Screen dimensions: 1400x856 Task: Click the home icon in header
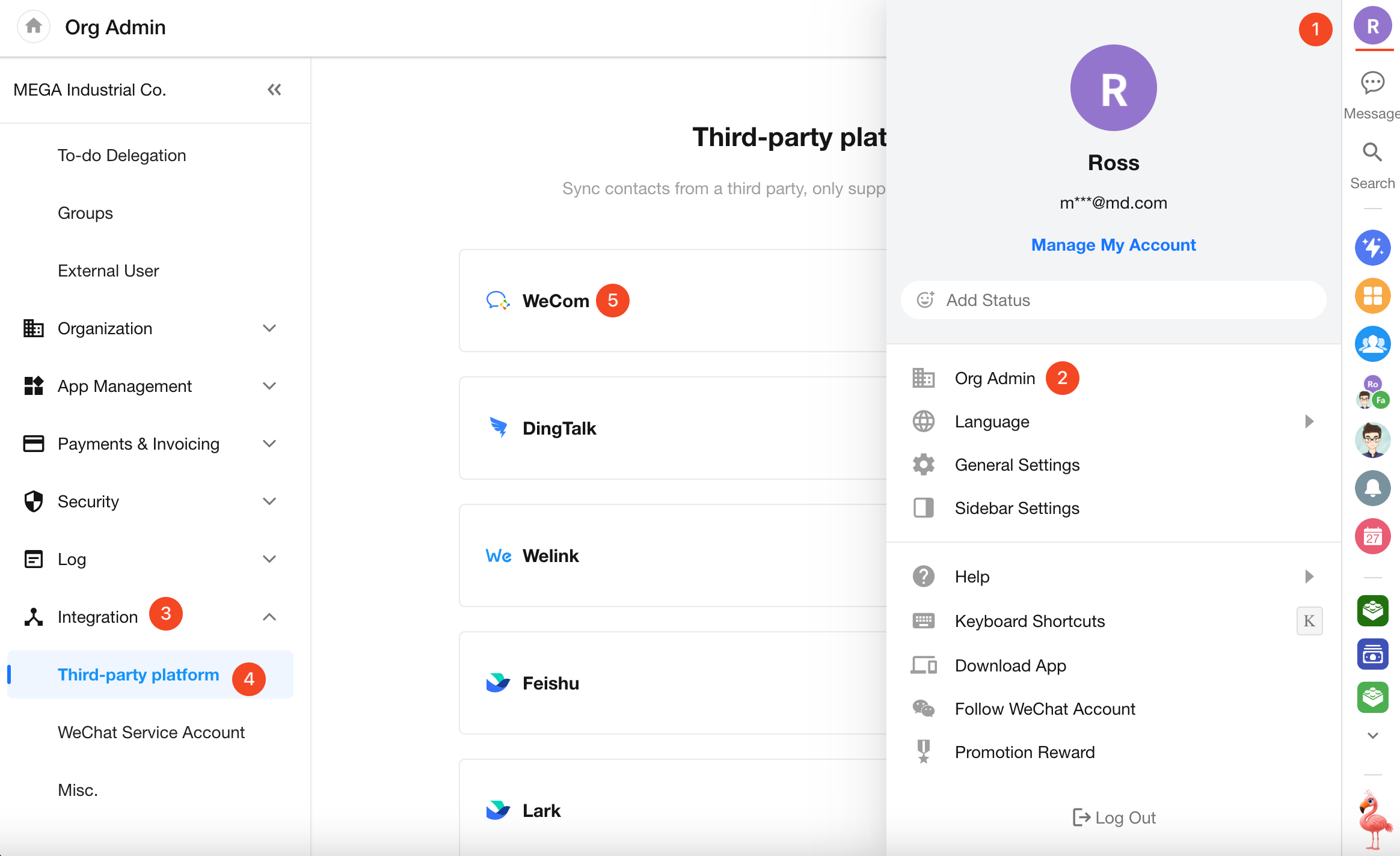pos(34,26)
